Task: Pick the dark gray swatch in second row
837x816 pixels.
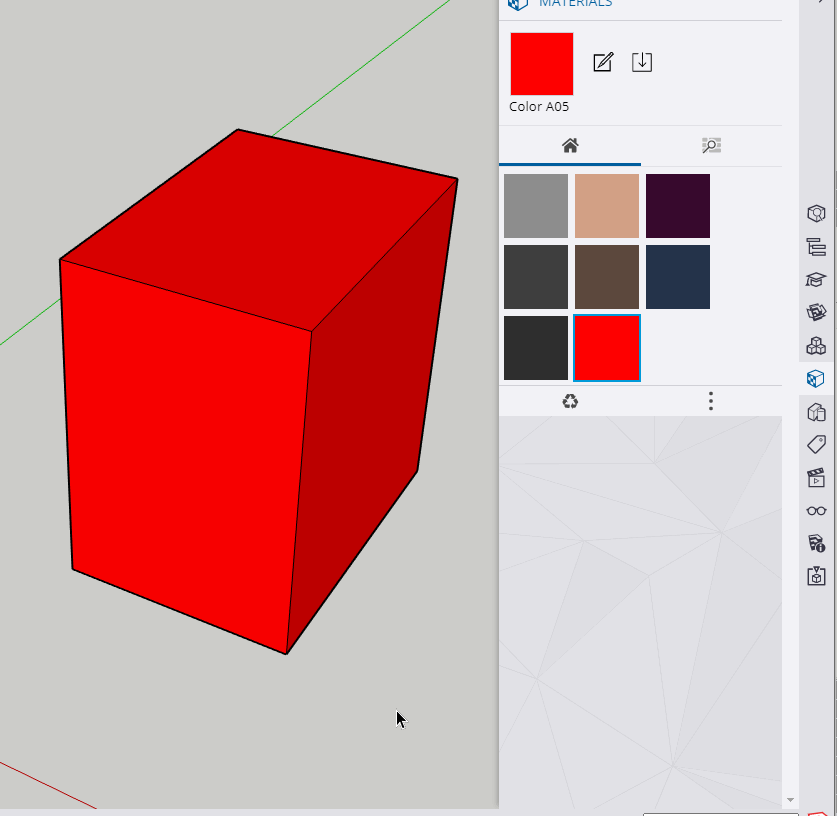Action: click(x=536, y=277)
